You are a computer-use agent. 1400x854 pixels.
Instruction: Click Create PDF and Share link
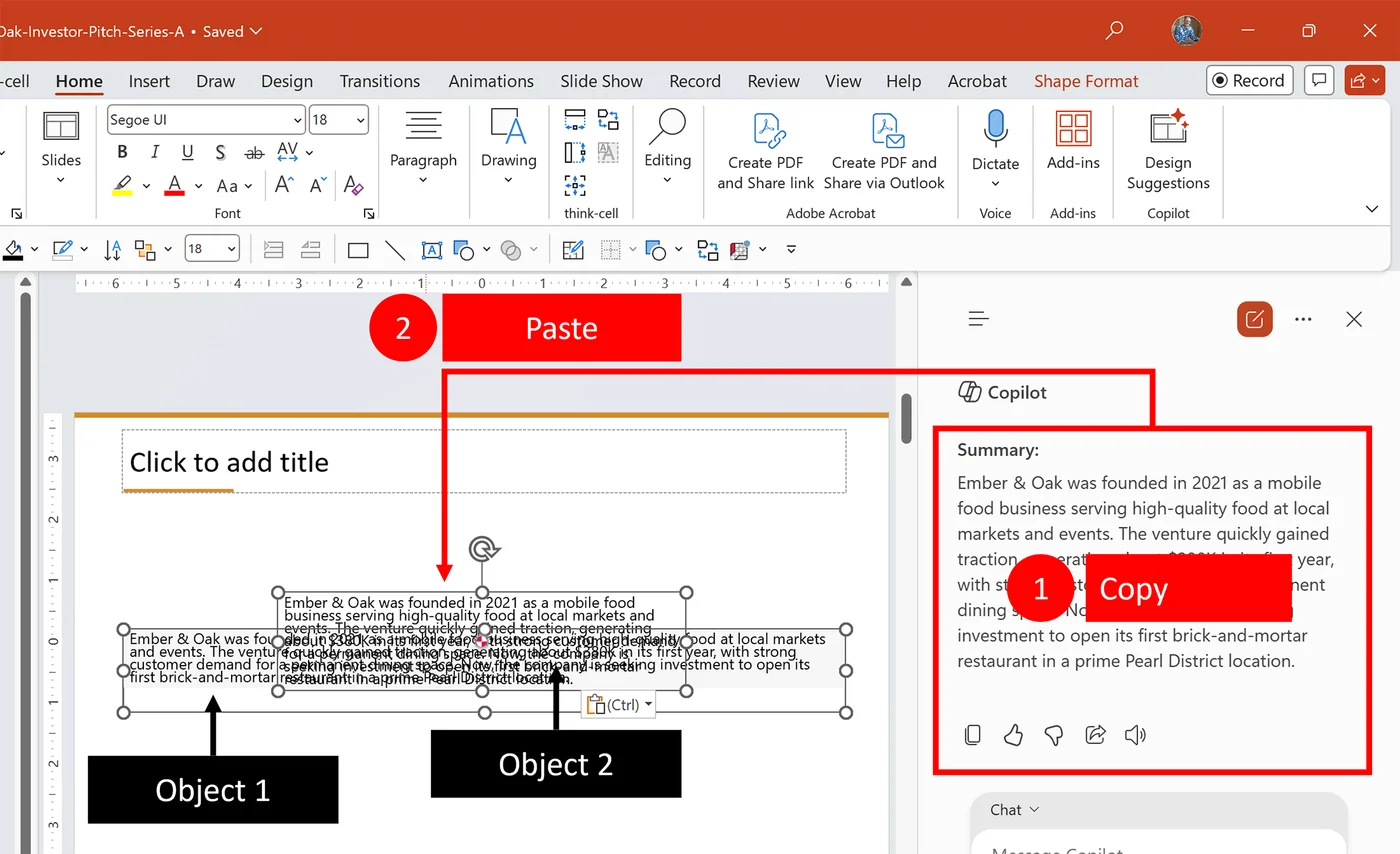(x=766, y=152)
